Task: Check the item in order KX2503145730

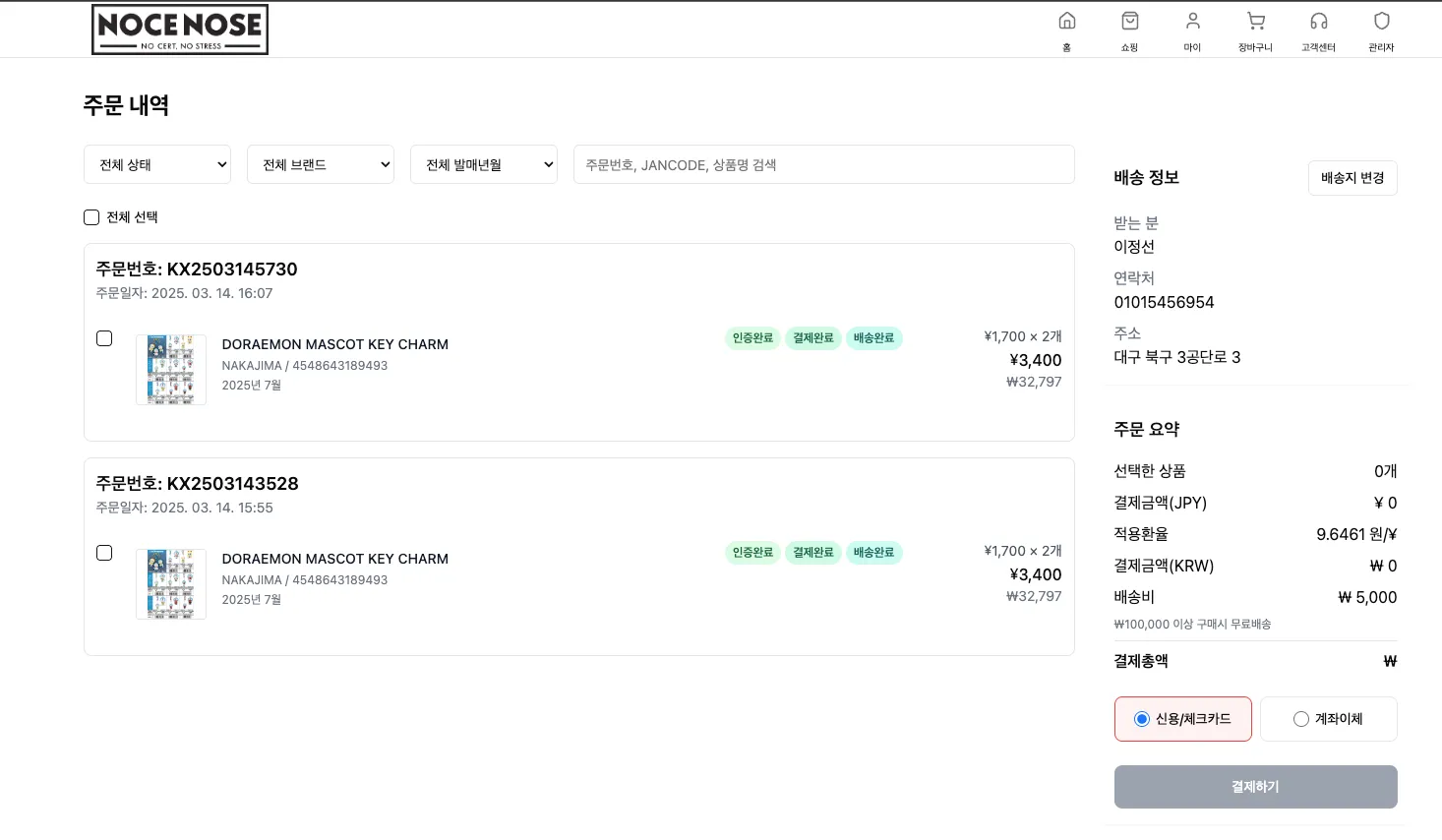Action: (104, 338)
